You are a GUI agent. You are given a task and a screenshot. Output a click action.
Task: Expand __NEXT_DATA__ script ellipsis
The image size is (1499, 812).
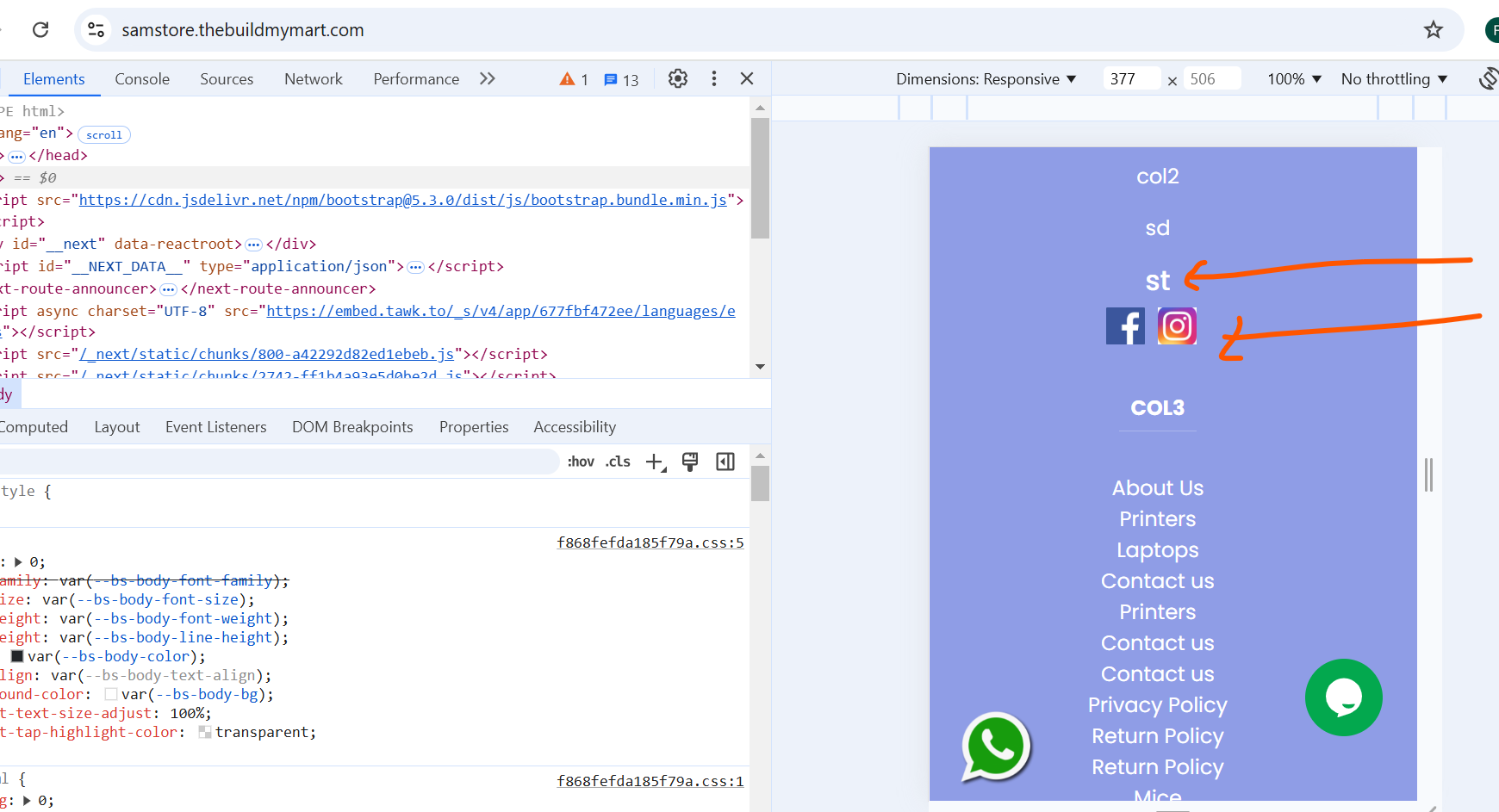pos(415,267)
